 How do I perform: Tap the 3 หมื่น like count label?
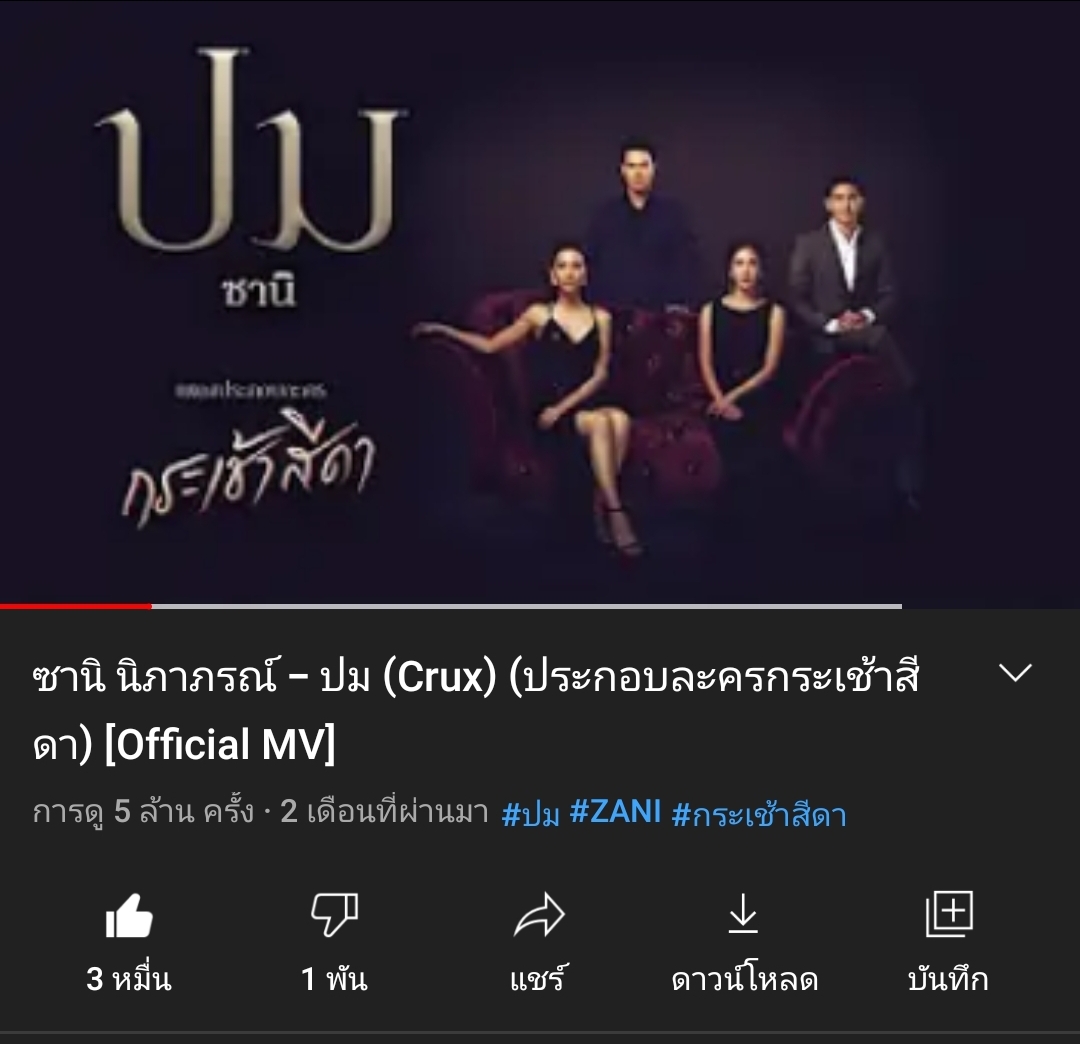129,979
